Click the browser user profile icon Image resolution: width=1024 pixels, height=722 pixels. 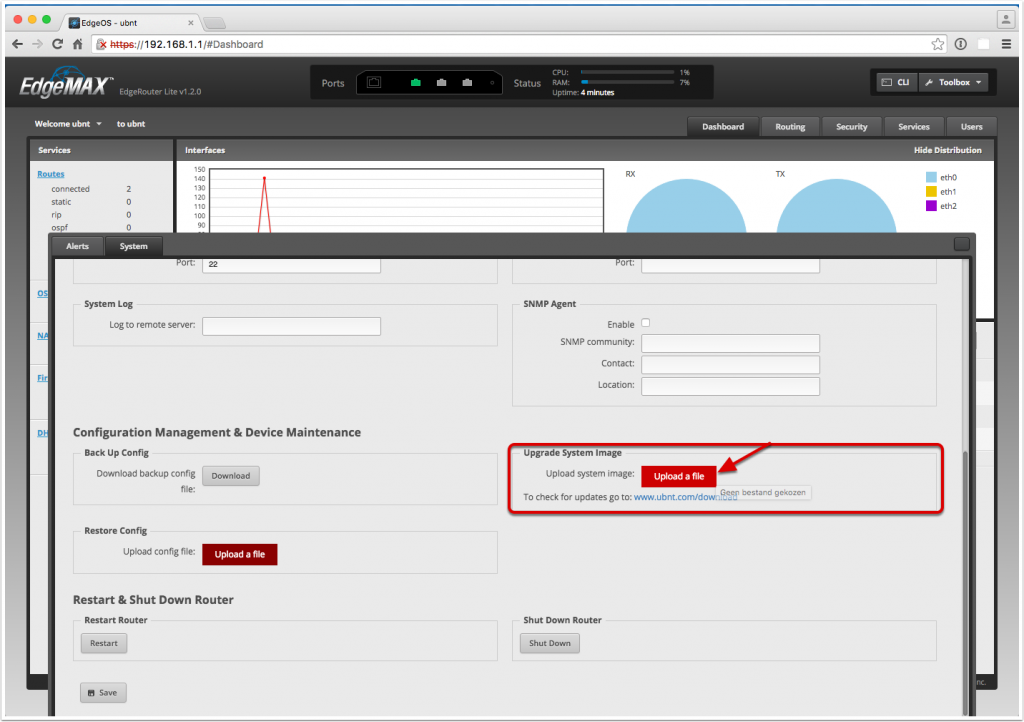[x=1006, y=20]
